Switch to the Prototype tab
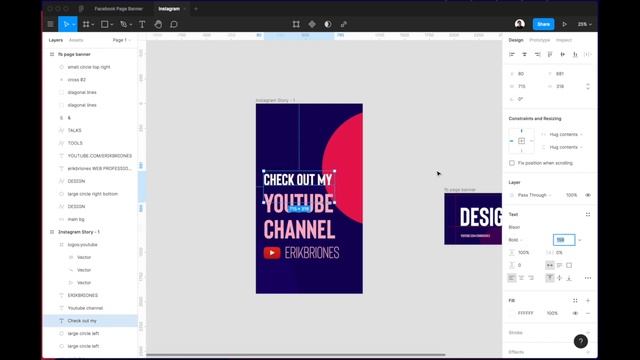The width and height of the screenshot is (640, 360). 540,40
